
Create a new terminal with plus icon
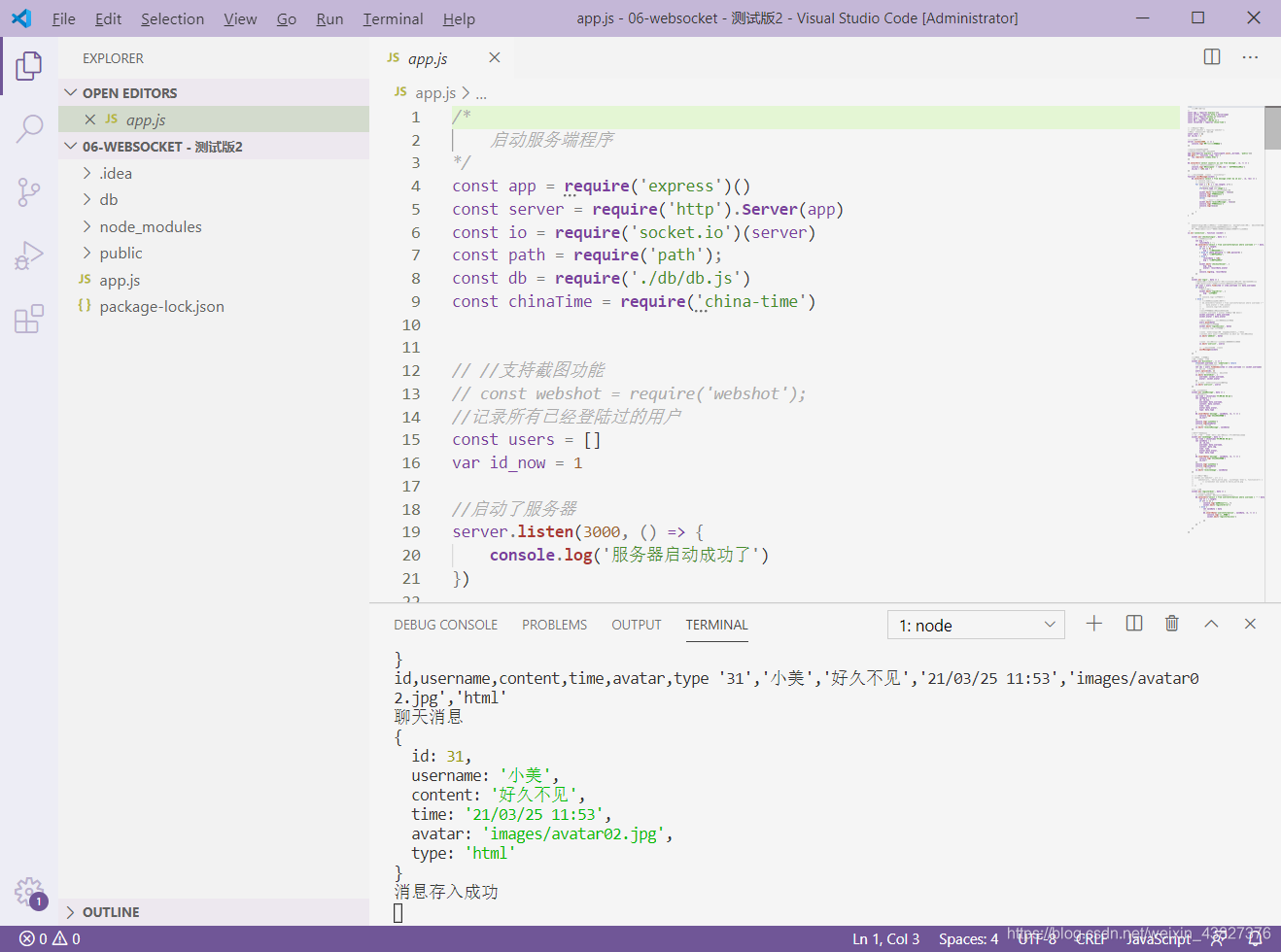click(1094, 624)
